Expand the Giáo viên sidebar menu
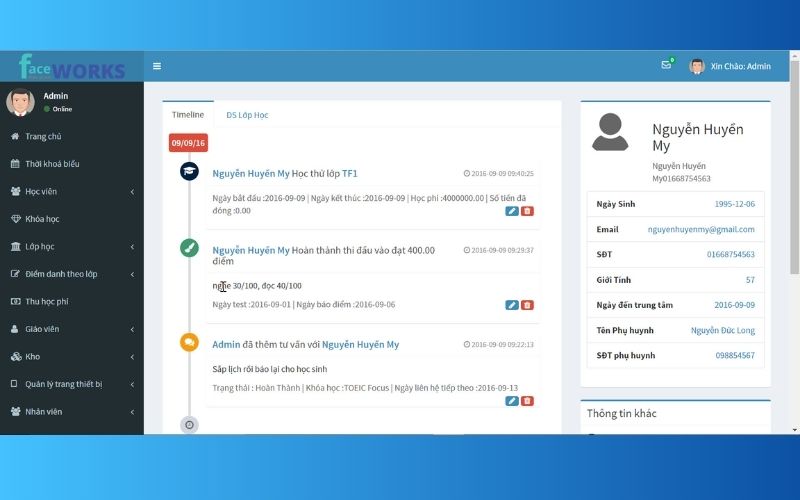Screen dimensions: 800x500 pyautogui.click(x=70, y=328)
